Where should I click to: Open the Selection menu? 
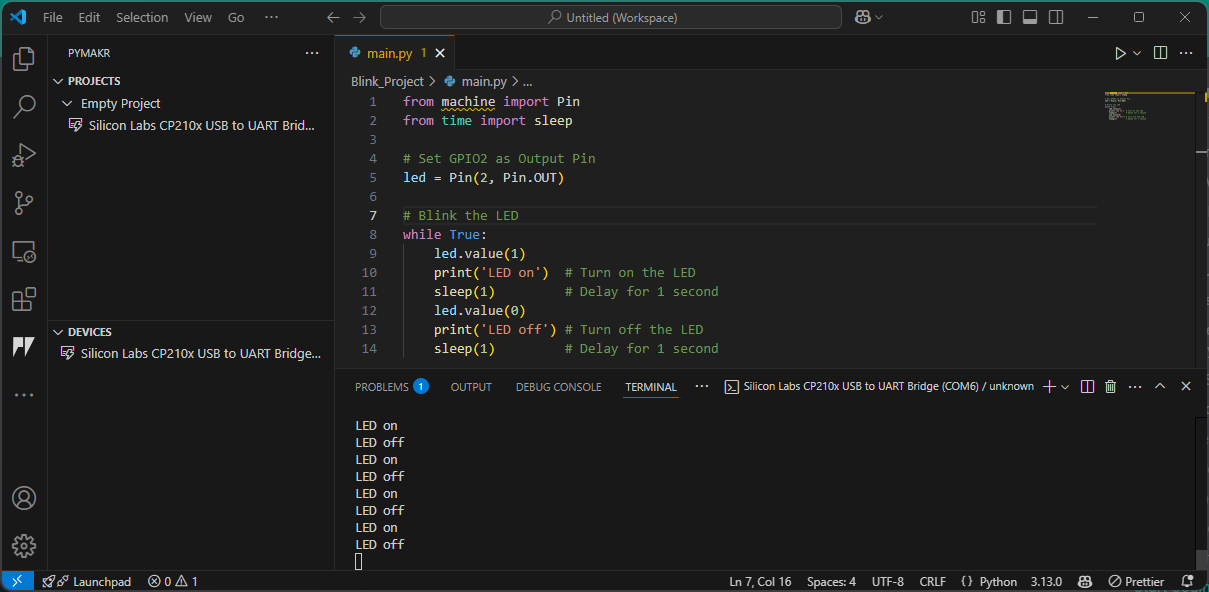tap(142, 17)
